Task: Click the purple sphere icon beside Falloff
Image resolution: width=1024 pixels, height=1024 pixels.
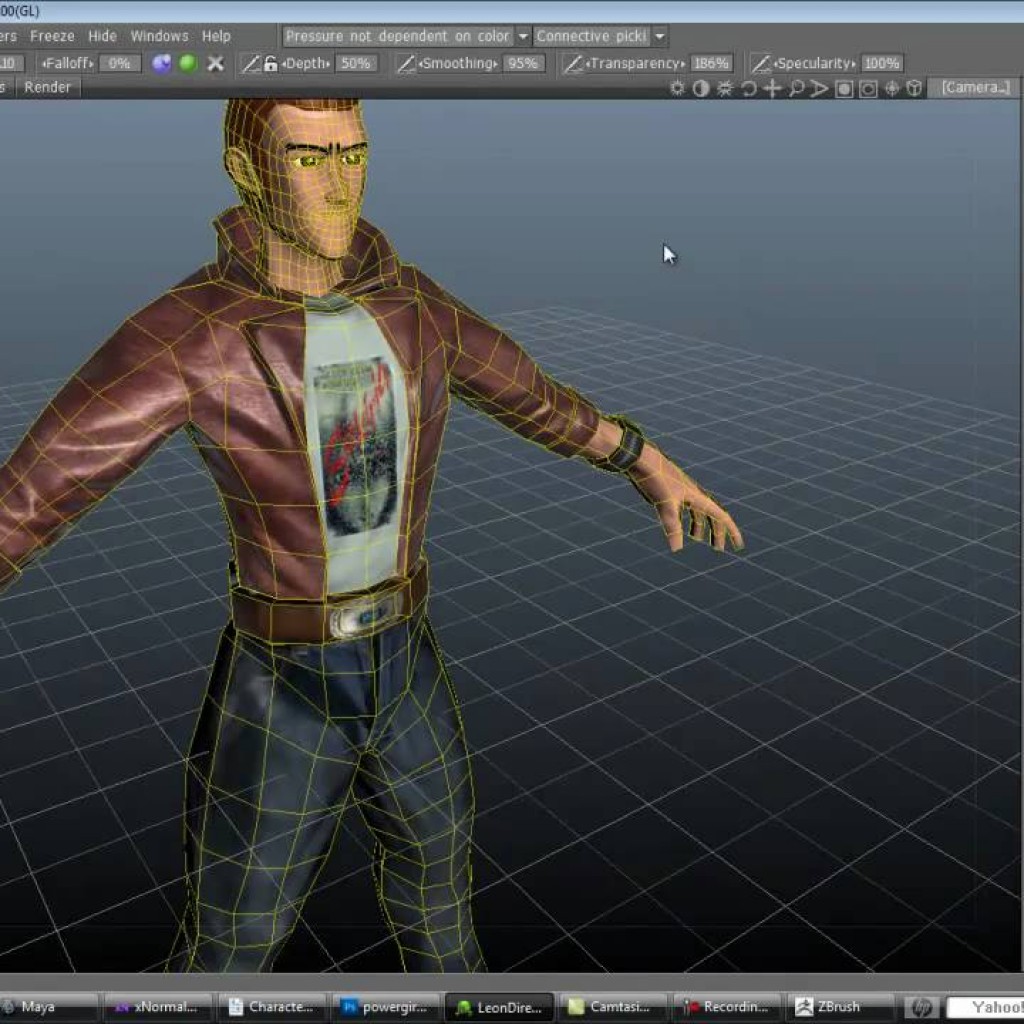Action: pyautogui.click(x=161, y=63)
